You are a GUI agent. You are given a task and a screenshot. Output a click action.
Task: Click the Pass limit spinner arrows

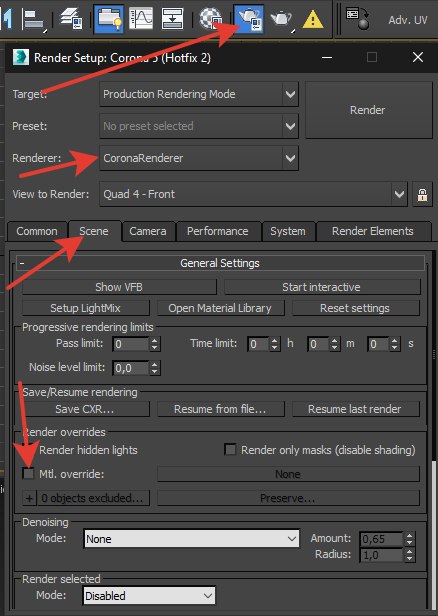tap(155, 344)
